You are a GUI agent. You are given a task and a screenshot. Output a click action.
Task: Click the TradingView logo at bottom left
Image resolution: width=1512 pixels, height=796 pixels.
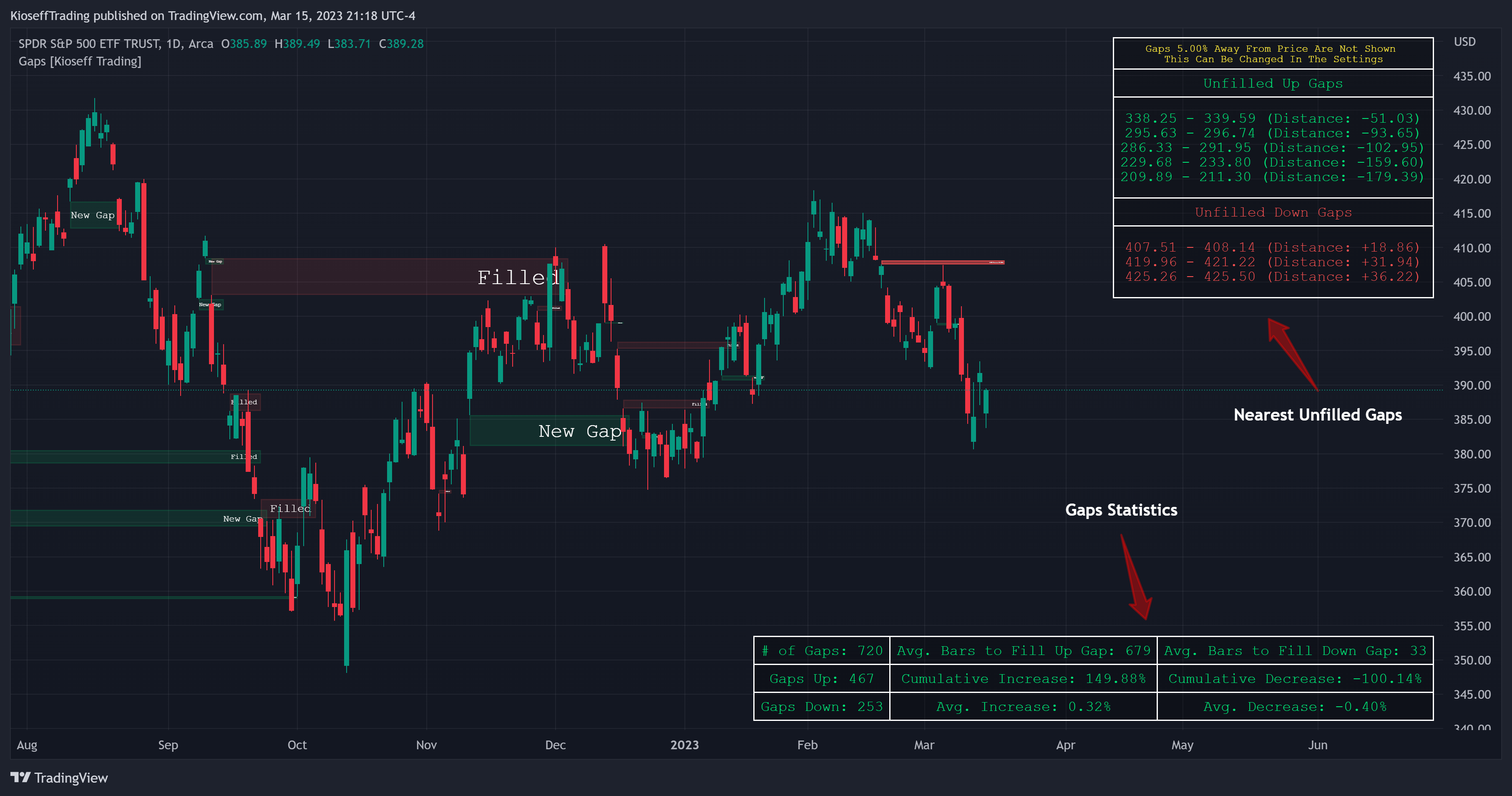[59, 778]
